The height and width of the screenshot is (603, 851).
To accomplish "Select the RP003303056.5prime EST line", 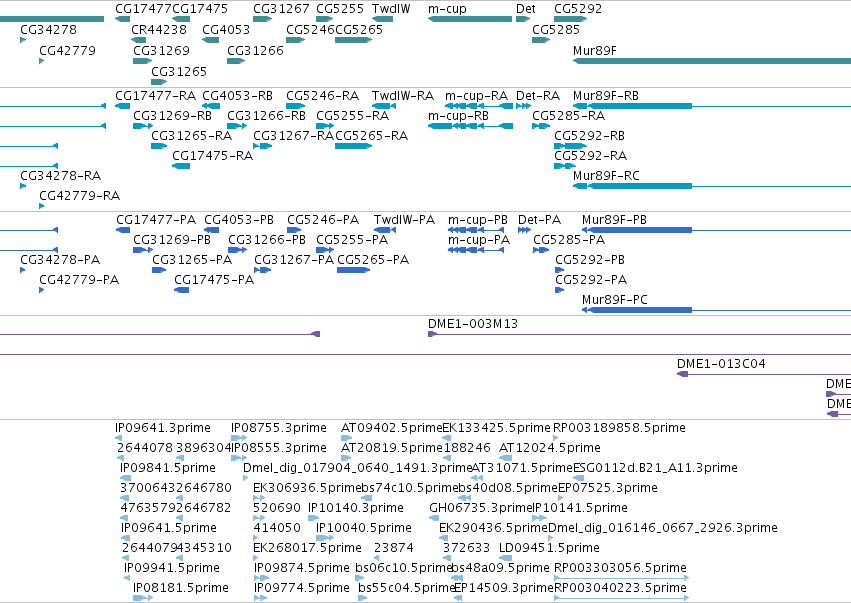I will (x=621, y=578).
